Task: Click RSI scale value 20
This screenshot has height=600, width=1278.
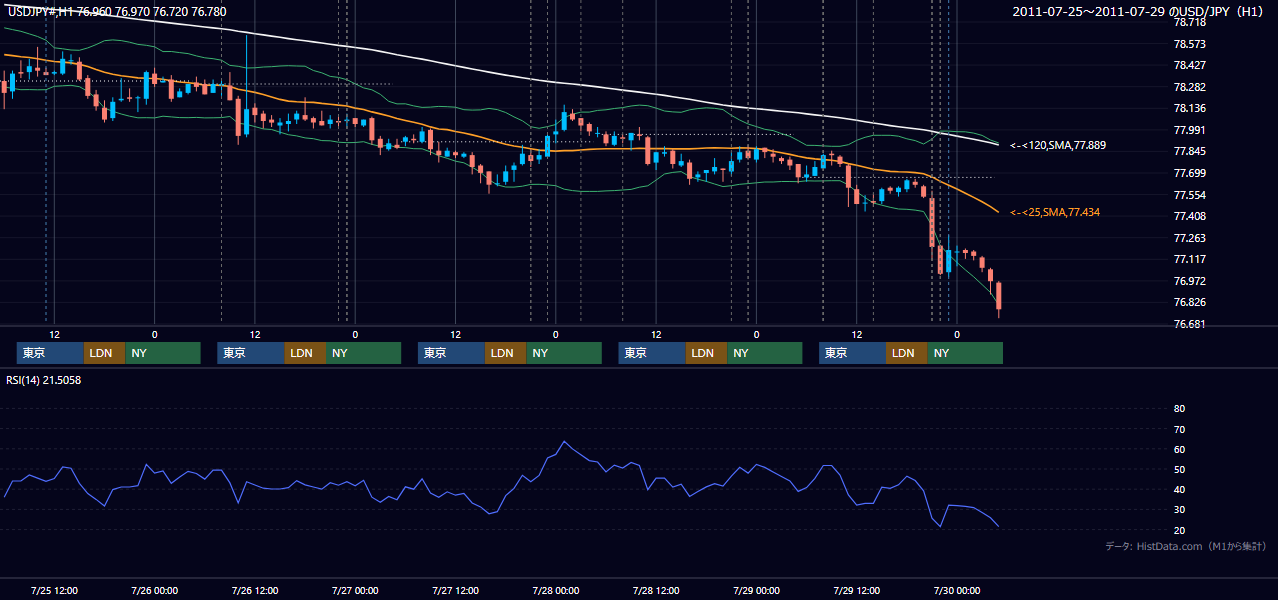Action: [x=1179, y=530]
